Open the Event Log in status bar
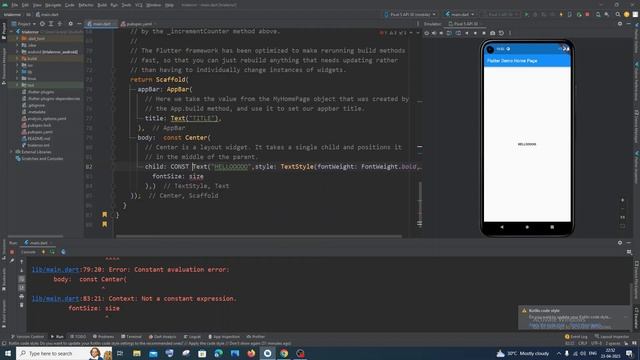The height and width of the screenshot is (360, 640). pyautogui.click(x=576, y=337)
